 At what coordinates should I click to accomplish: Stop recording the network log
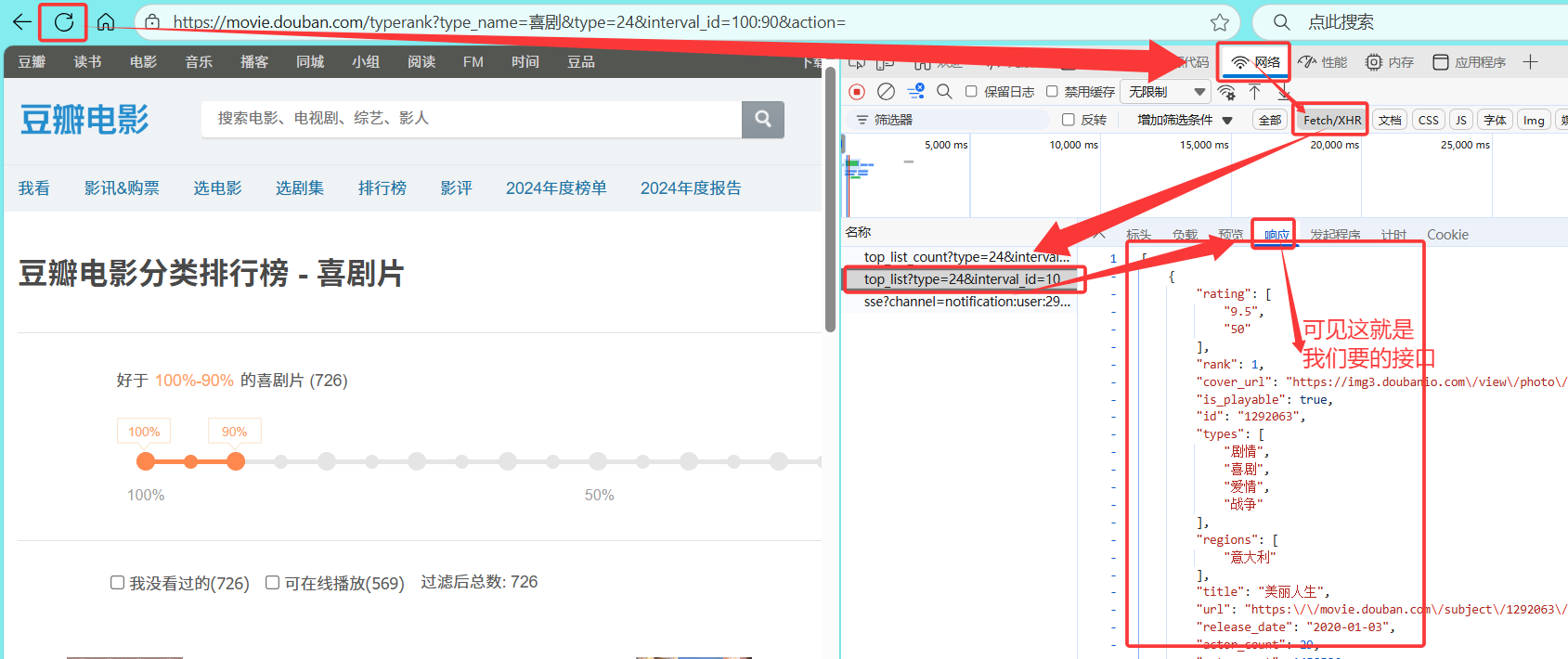coord(857,91)
